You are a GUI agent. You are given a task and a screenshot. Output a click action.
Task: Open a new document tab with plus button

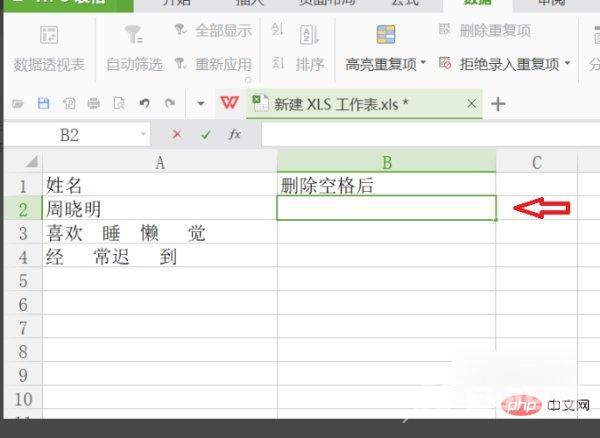point(498,104)
